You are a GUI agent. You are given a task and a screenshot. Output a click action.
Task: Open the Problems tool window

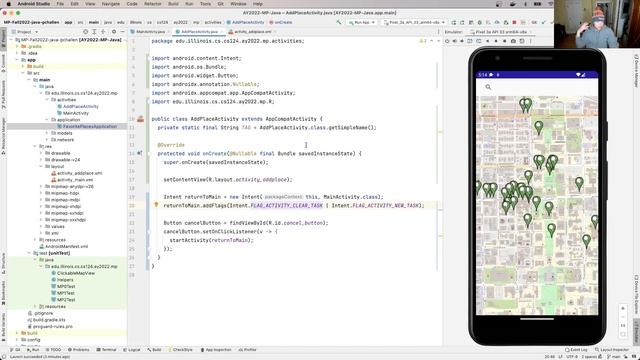(78, 350)
